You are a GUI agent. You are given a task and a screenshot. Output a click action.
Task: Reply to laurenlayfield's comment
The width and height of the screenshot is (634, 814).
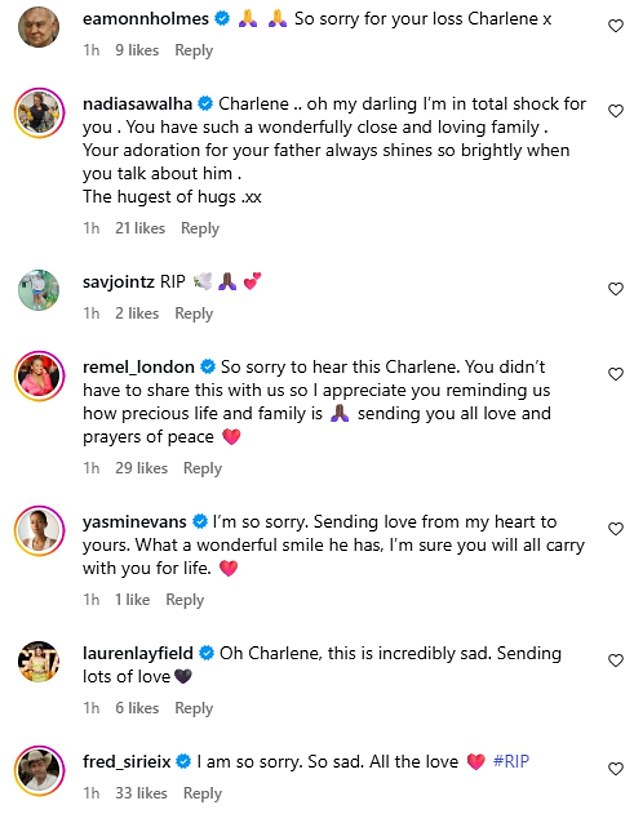pyautogui.click(x=194, y=708)
